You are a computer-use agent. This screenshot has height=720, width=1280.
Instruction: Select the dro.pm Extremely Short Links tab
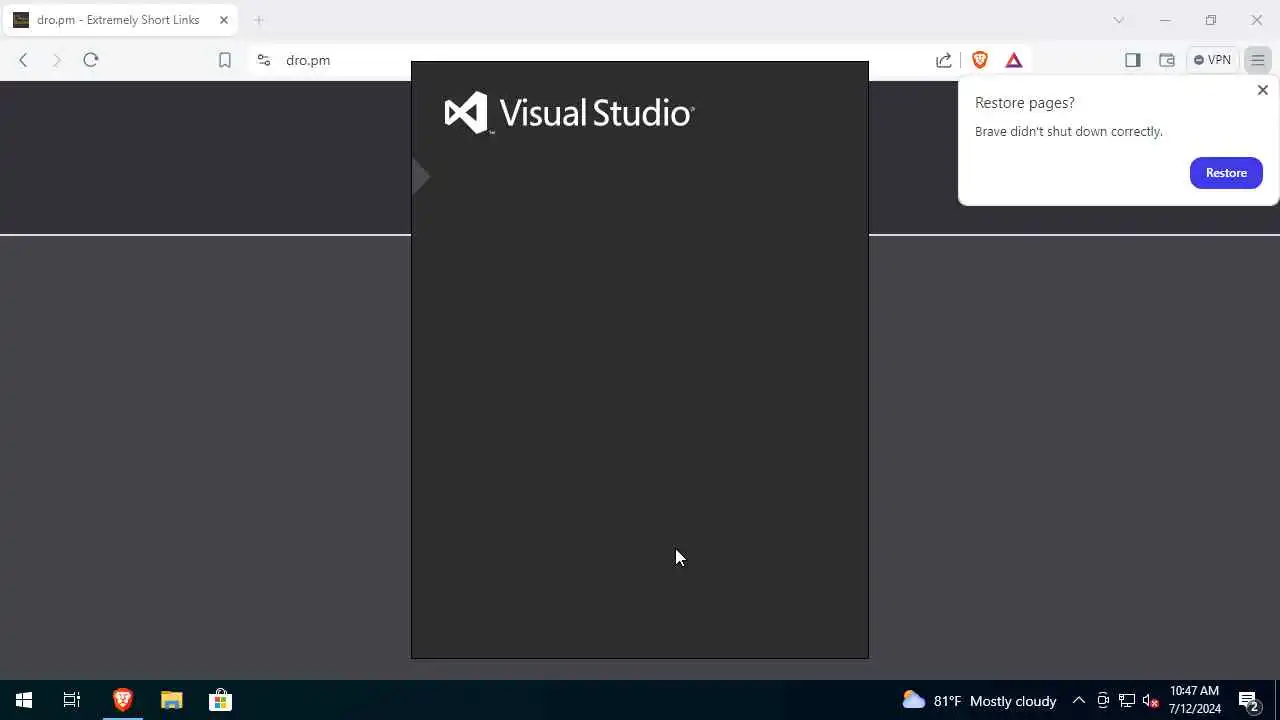pyautogui.click(x=119, y=20)
